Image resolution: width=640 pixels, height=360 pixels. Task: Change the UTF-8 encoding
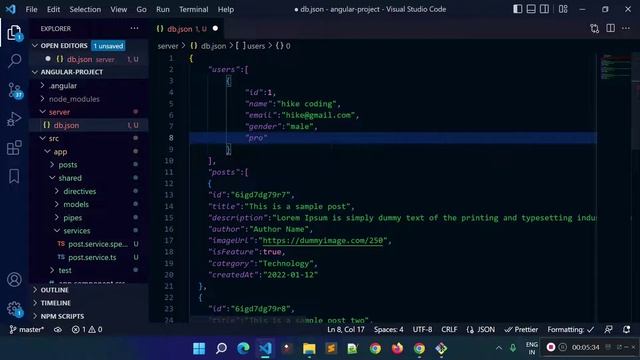(x=422, y=329)
